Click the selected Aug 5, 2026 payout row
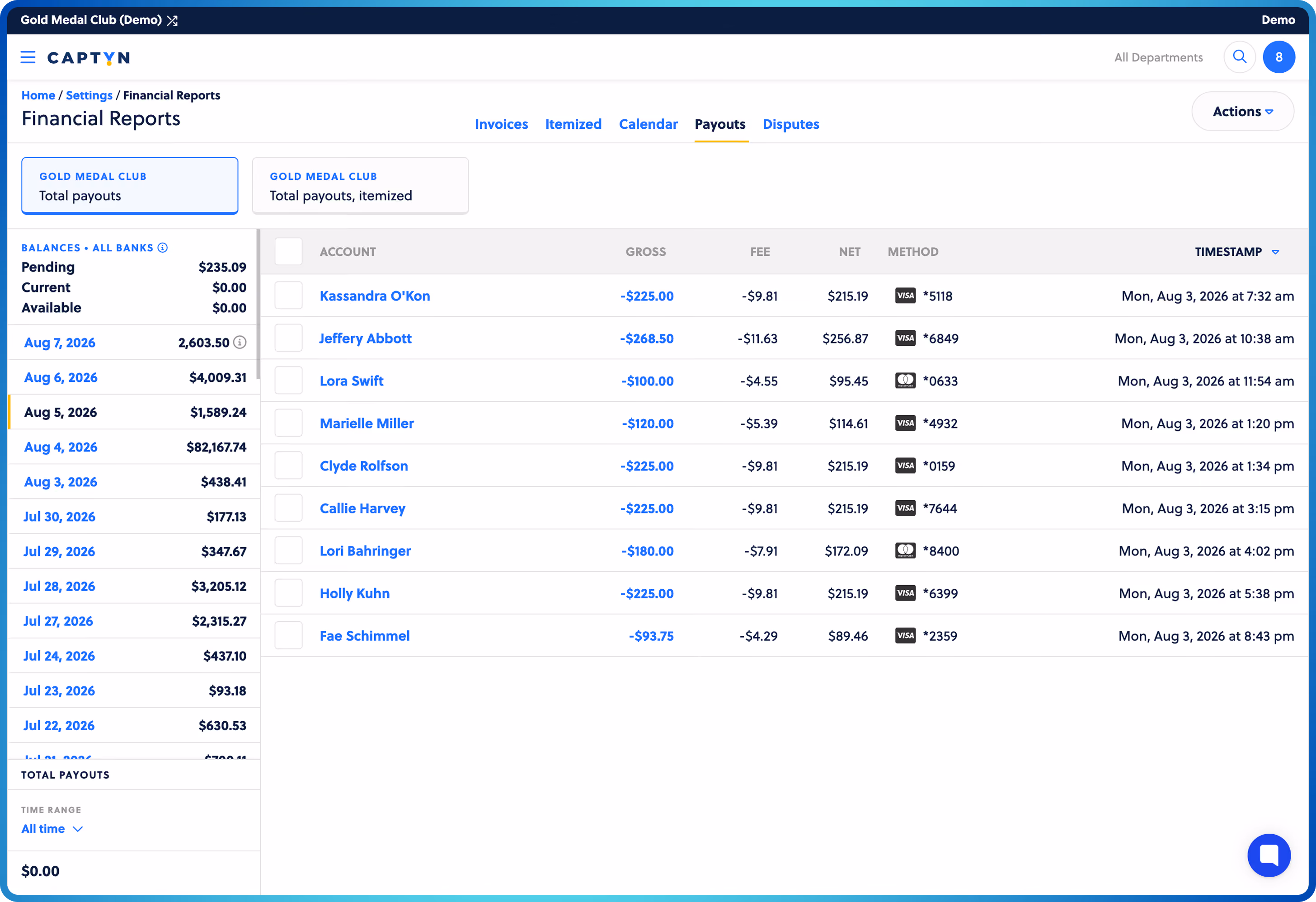 (x=134, y=412)
